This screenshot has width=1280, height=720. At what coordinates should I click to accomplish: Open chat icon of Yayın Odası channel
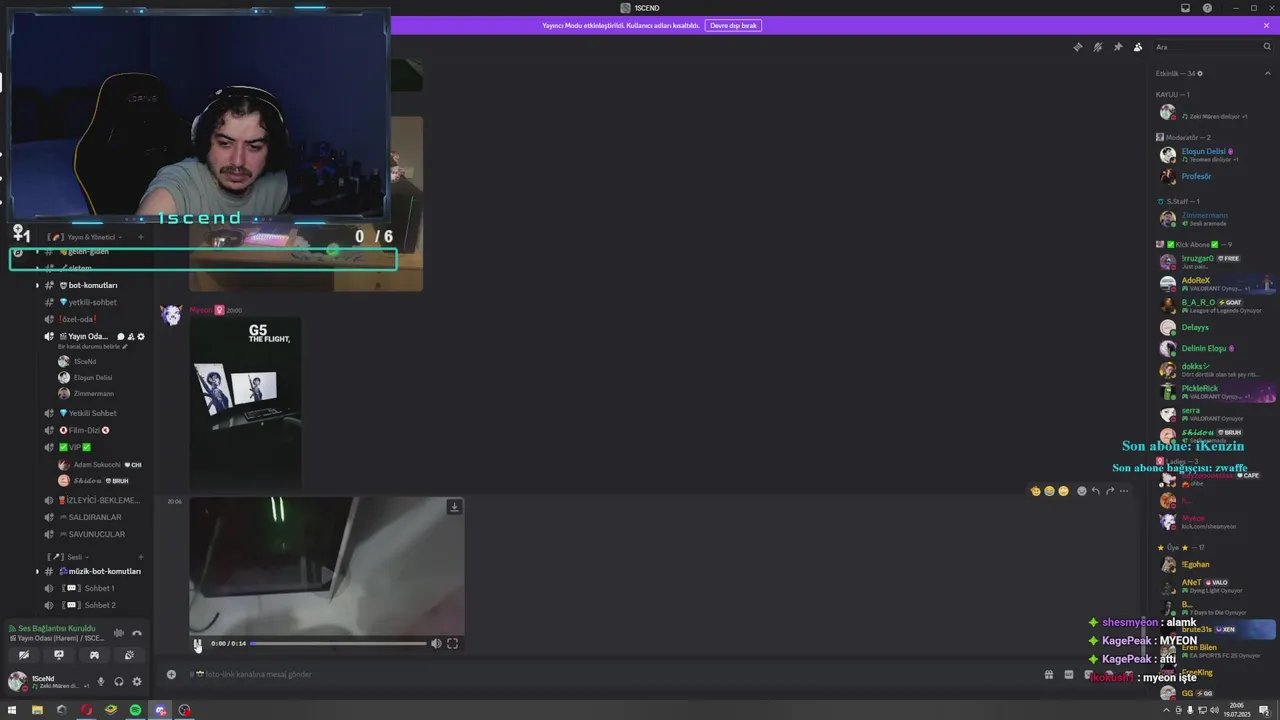coord(121,336)
